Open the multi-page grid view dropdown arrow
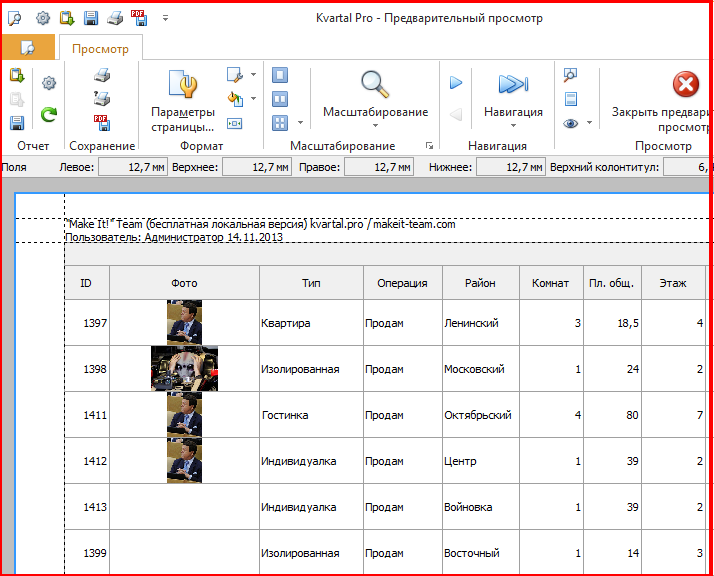The image size is (714, 576). click(300, 123)
